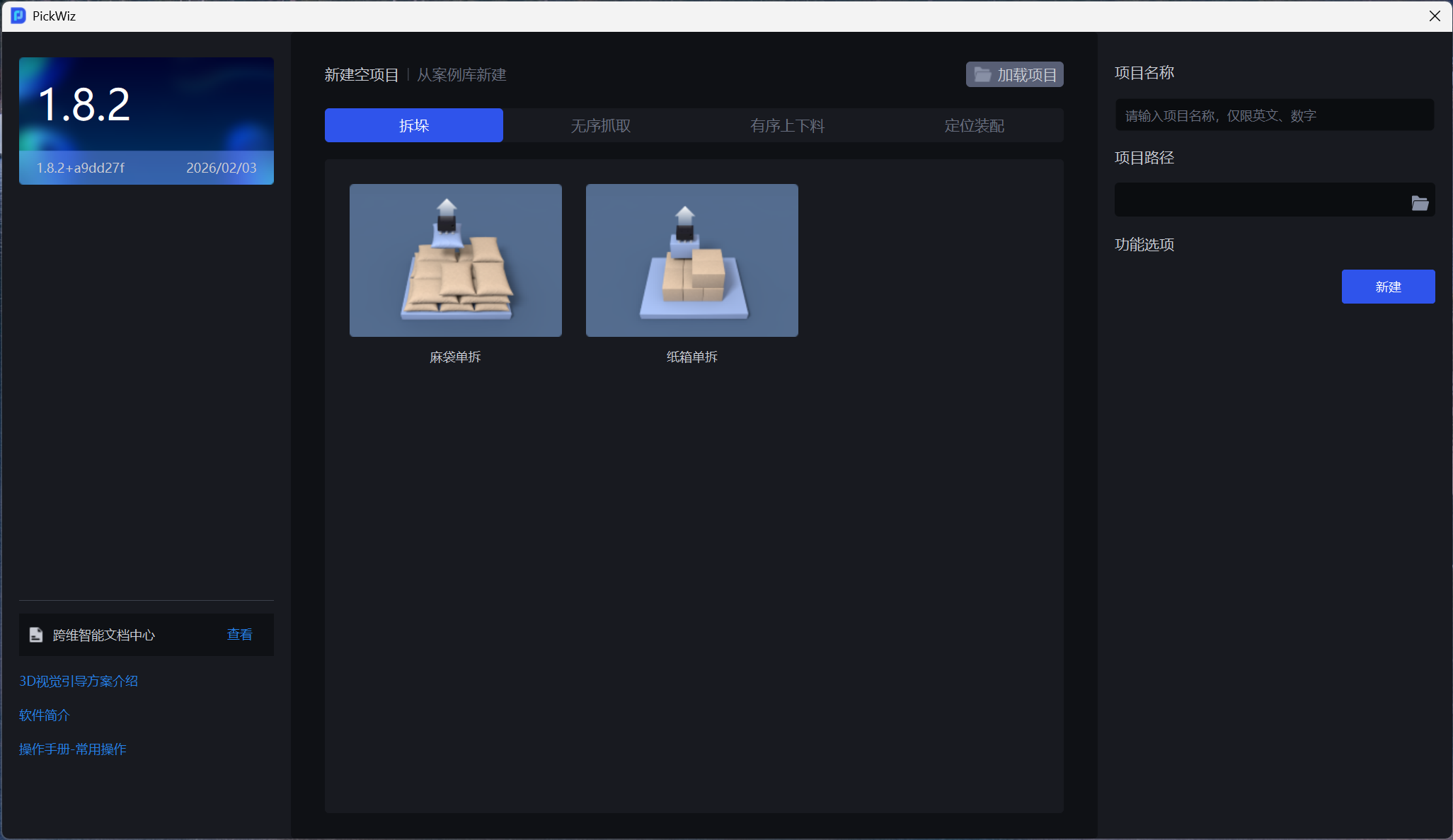Select the 拆垛 tab
This screenshot has height=840, width=1453.
pyautogui.click(x=413, y=125)
